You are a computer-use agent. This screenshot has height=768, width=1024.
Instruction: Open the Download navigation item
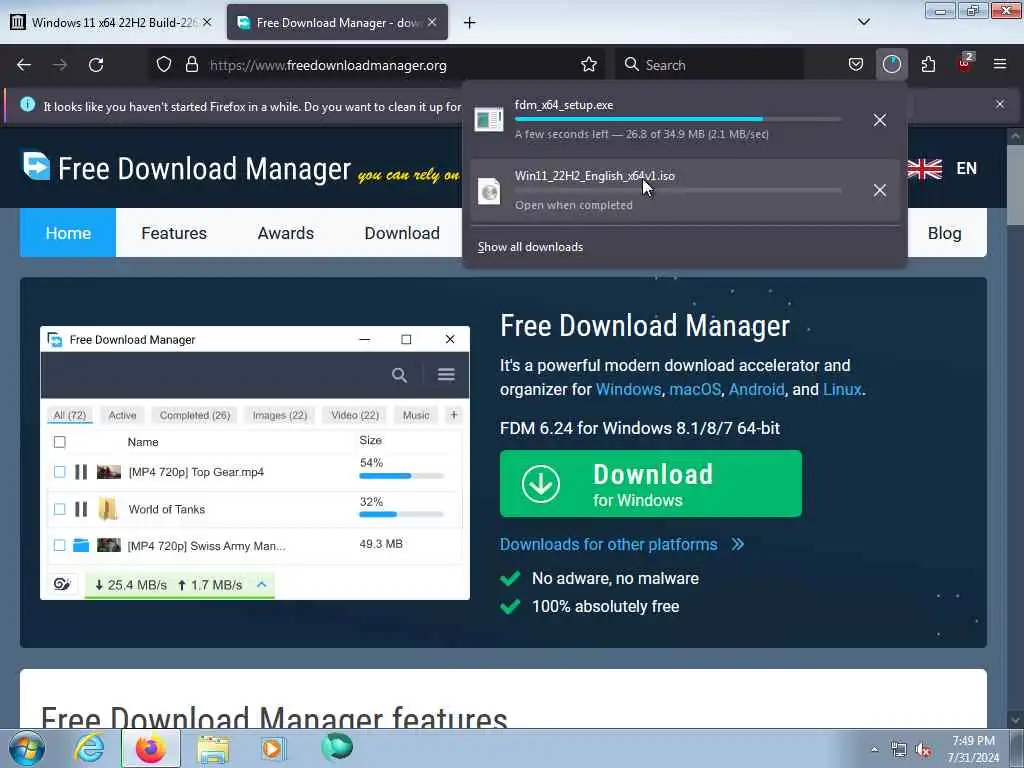[x=402, y=233]
